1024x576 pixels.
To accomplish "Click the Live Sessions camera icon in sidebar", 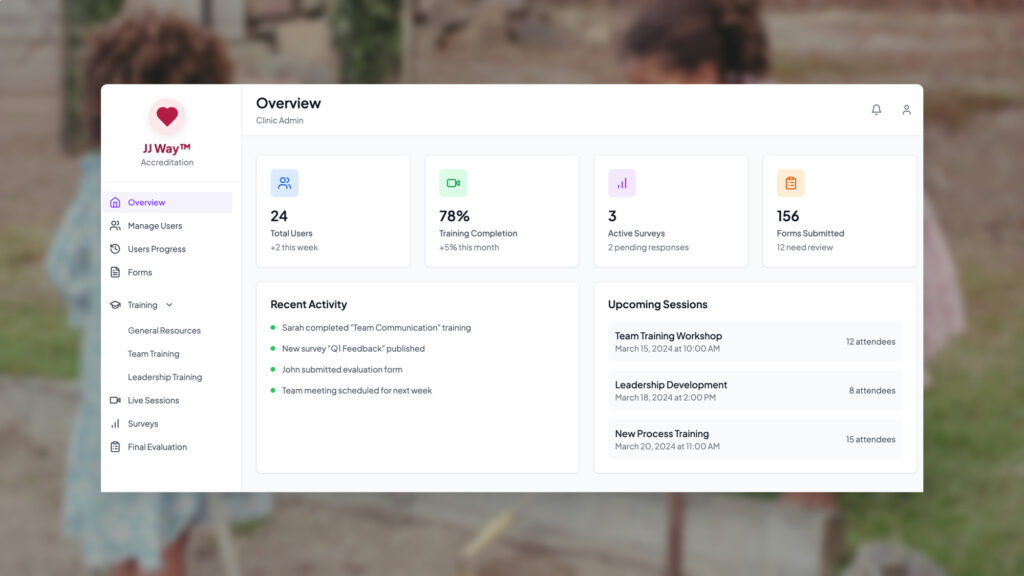I will [115, 400].
